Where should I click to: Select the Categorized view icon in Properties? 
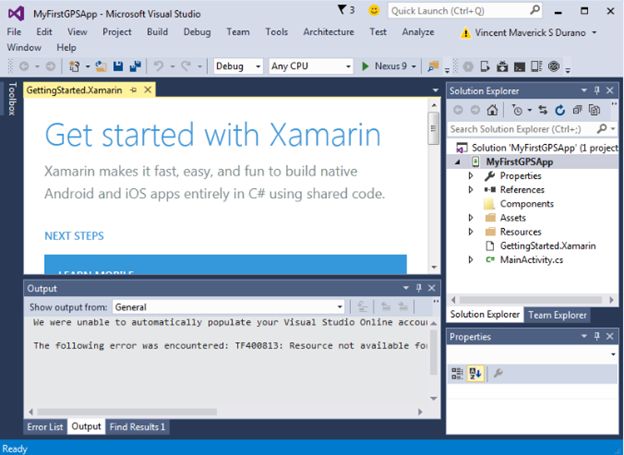point(457,373)
